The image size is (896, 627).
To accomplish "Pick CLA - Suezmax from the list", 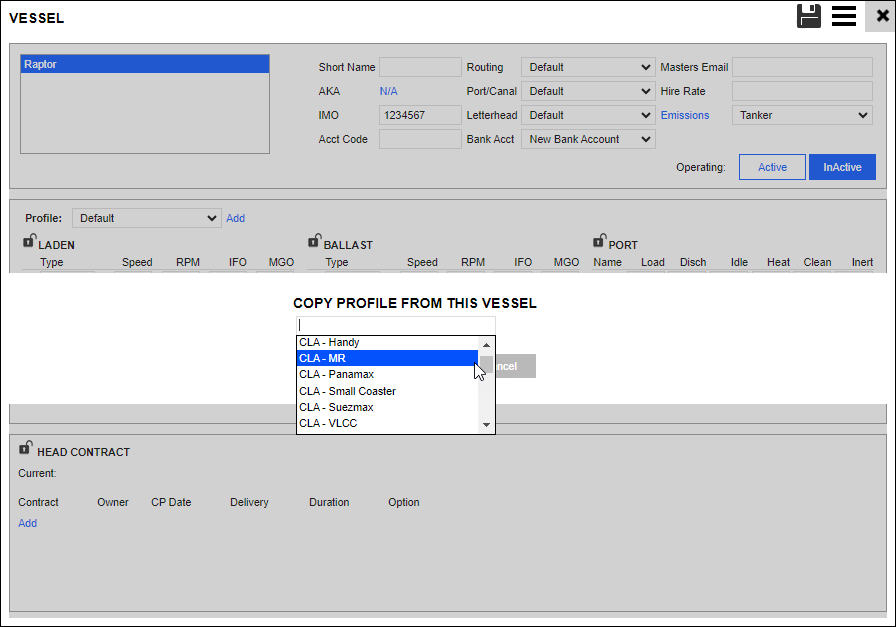I will pos(387,407).
